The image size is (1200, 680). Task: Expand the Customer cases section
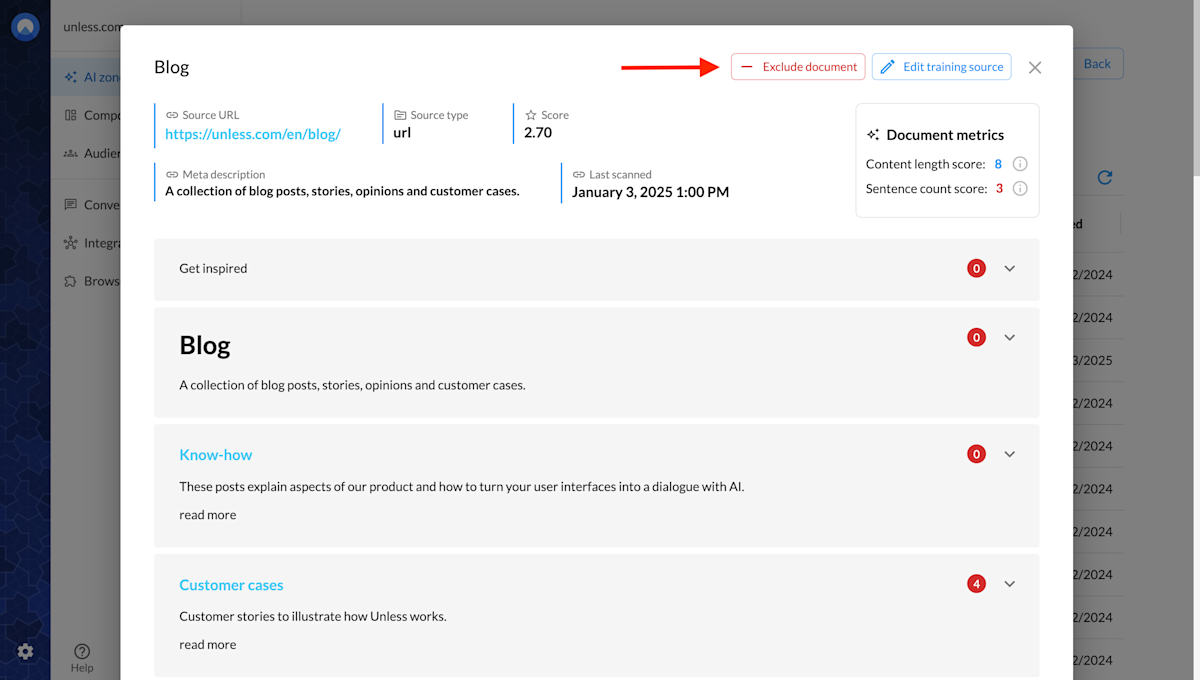click(1009, 583)
